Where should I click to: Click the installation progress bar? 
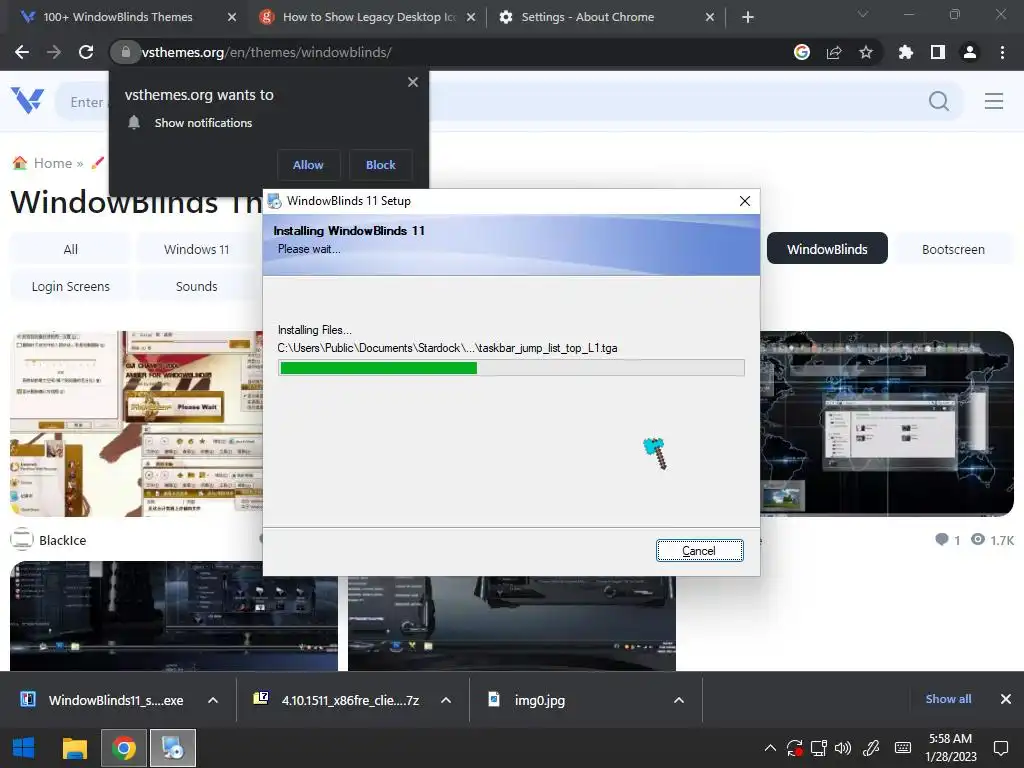tap(511, 368)
